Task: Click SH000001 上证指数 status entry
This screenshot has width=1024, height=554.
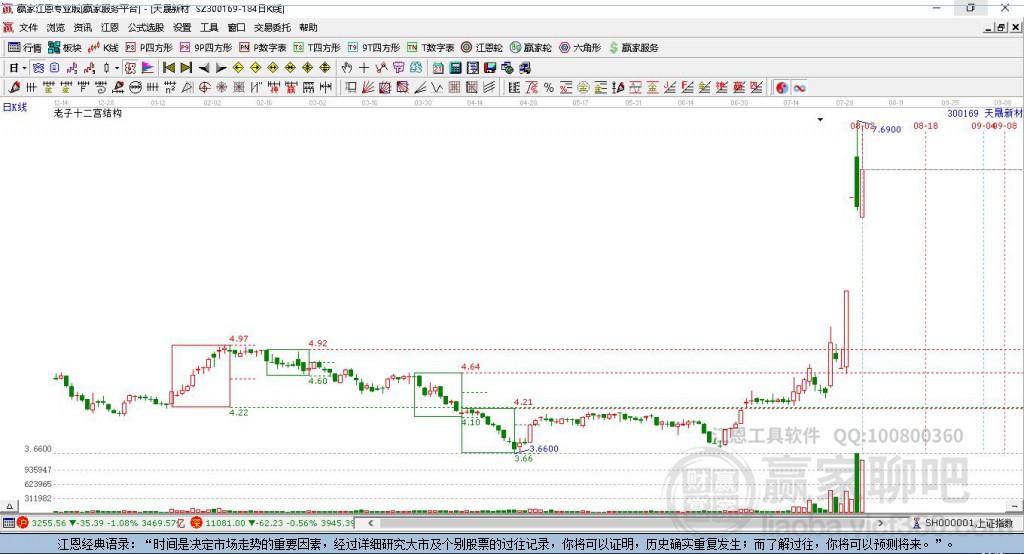Action: pyautogui.click(x=963, y=523)
